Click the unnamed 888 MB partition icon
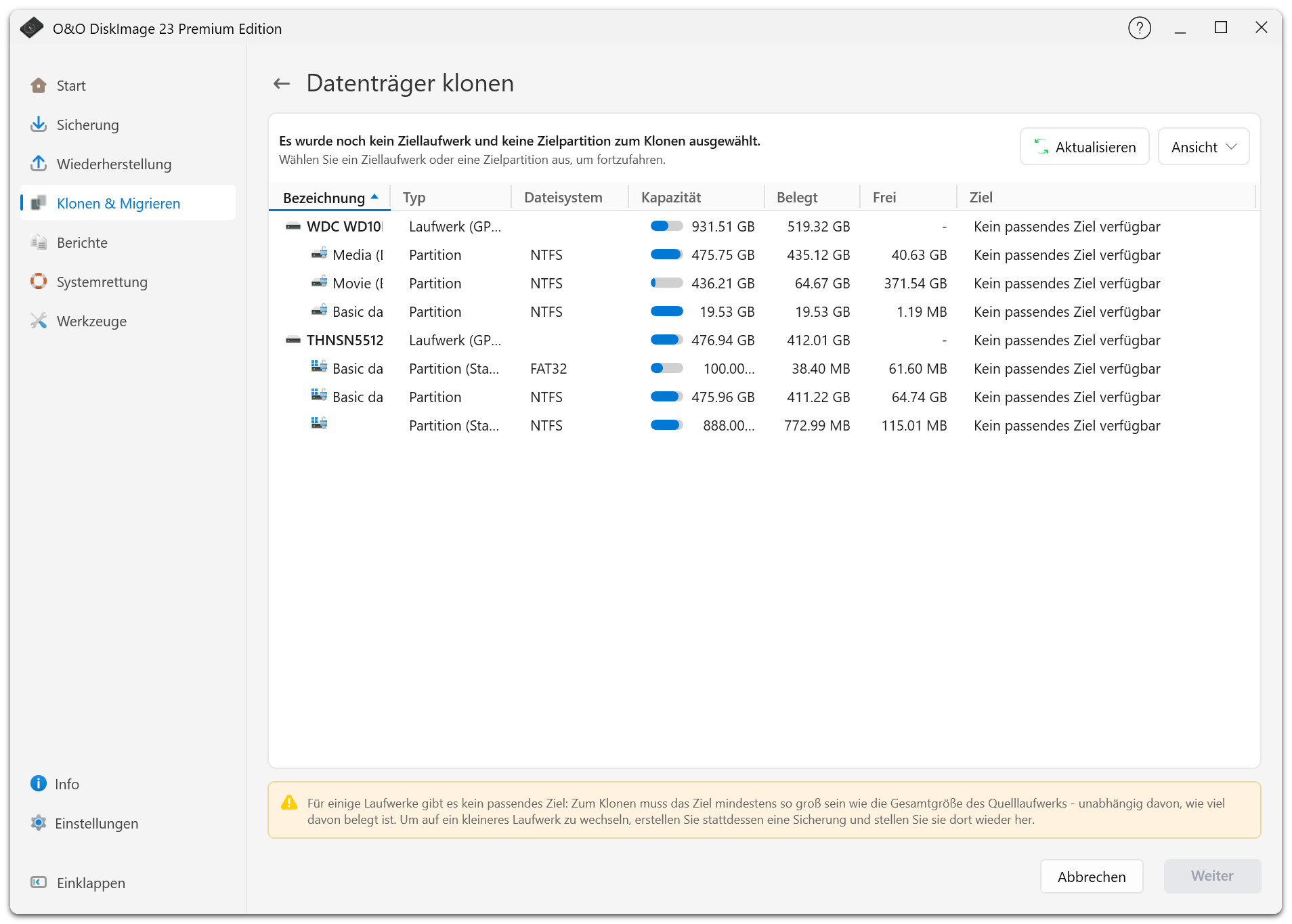Image resolution: width=1292 pixels, height=924 pixels. click(319, 424)
